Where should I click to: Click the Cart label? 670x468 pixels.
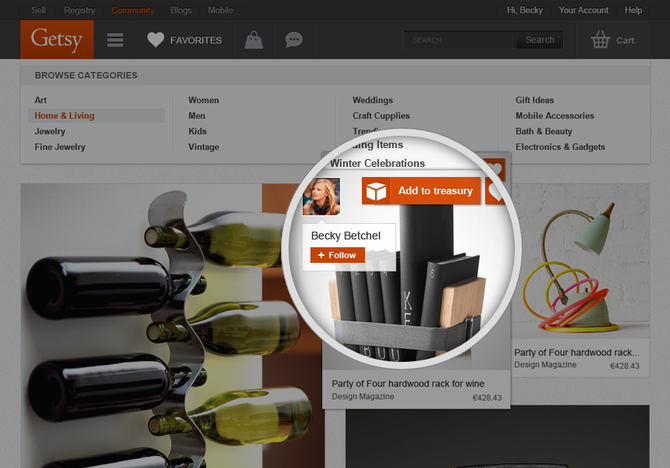coord(625,40)
